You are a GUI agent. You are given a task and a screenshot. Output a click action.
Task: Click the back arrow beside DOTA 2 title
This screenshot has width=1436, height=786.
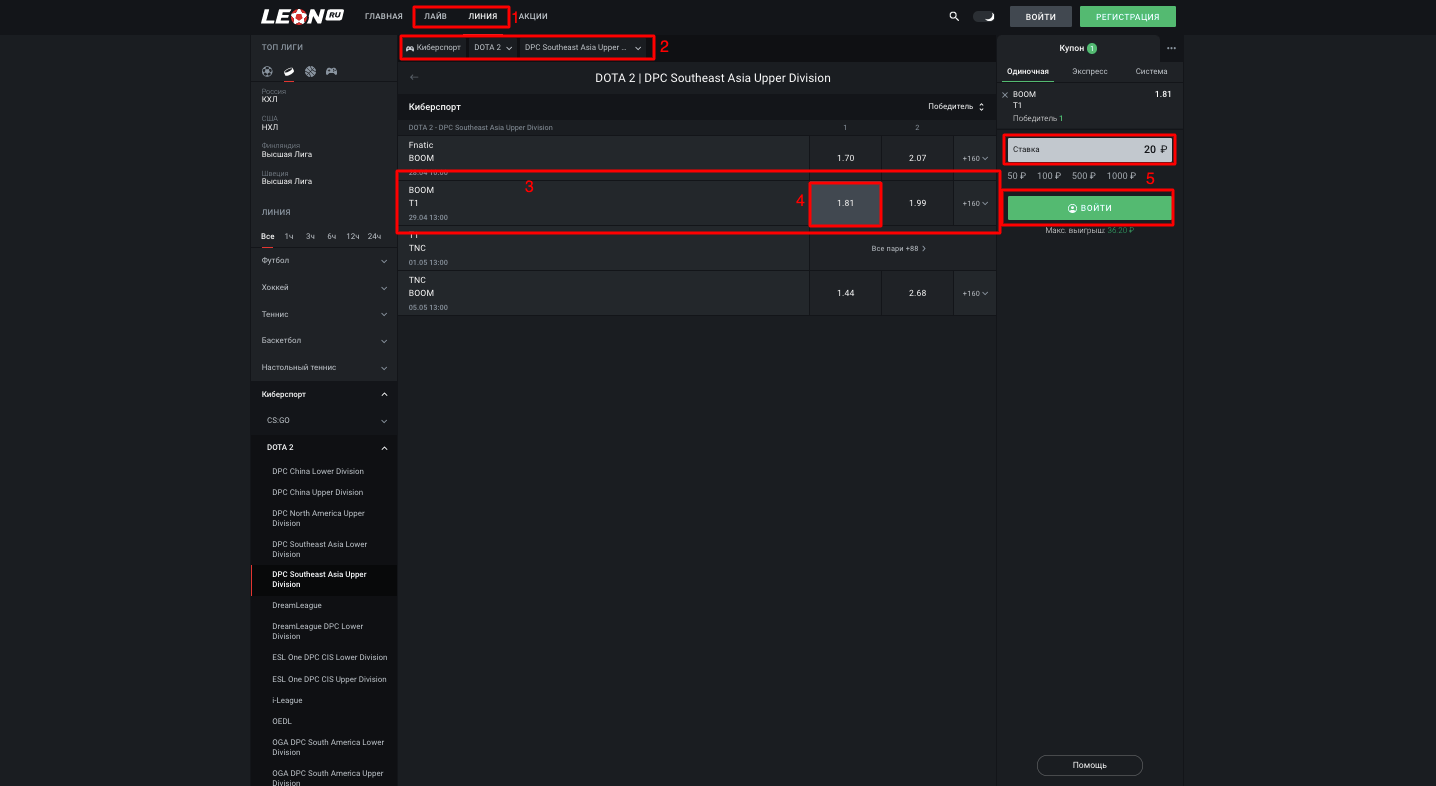click(415, 77)
